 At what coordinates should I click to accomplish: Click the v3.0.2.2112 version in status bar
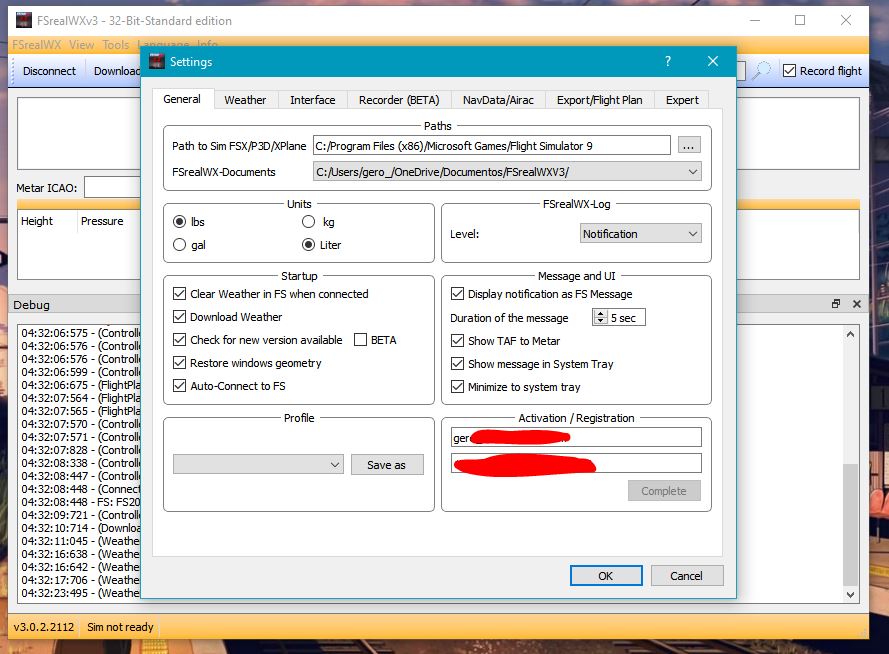point(44,627)
